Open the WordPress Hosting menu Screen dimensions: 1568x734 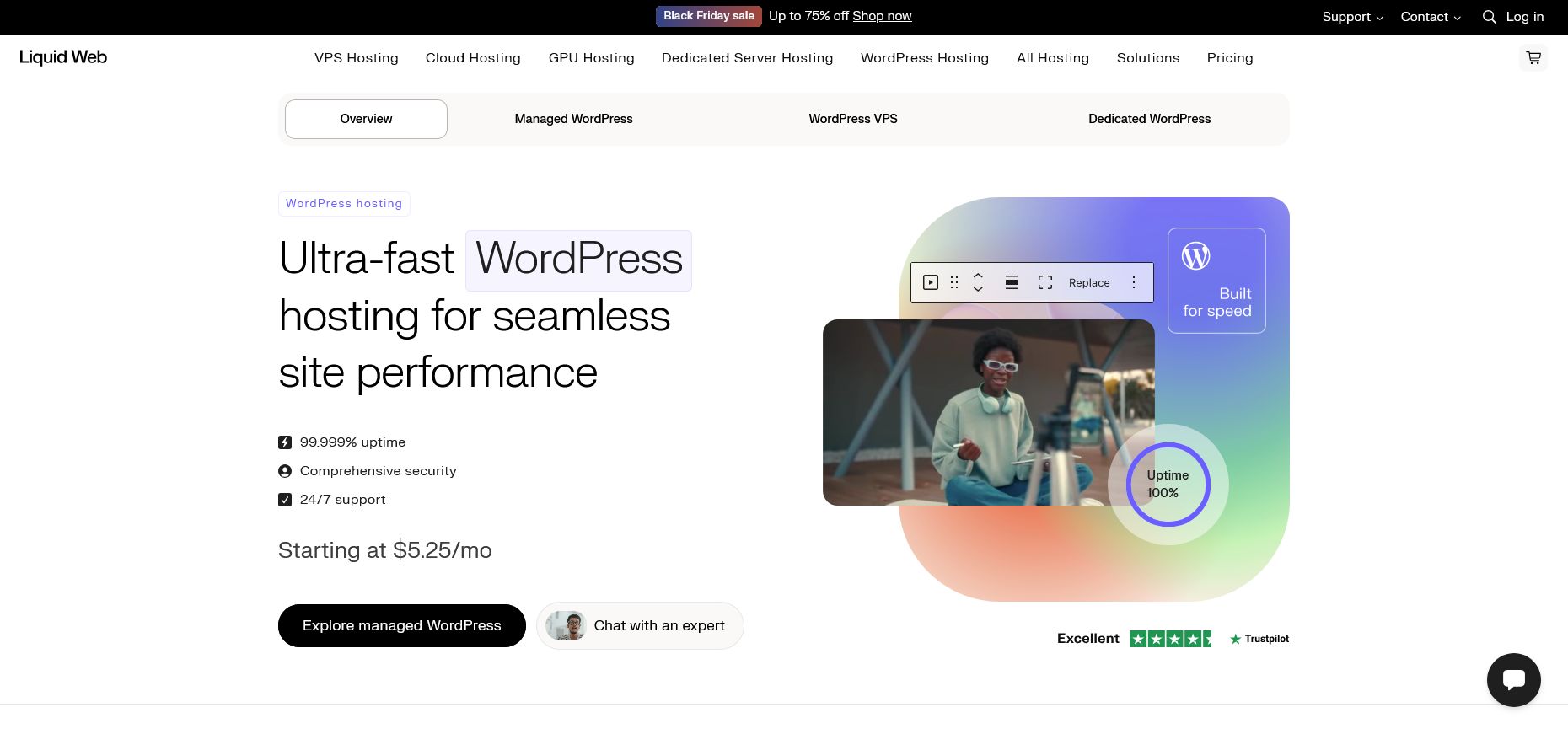point(925,58)
